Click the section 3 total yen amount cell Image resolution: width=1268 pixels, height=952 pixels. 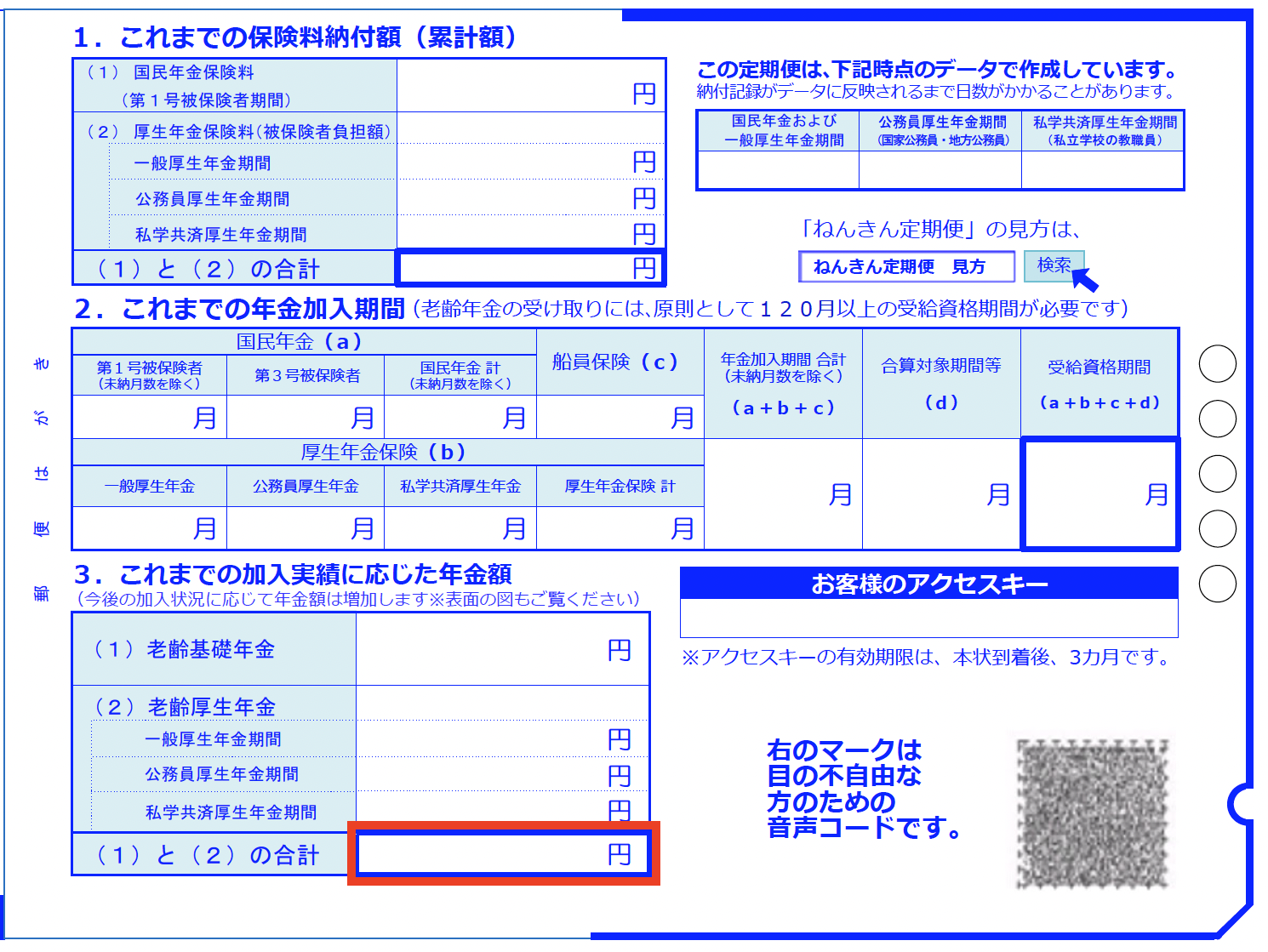503,853
